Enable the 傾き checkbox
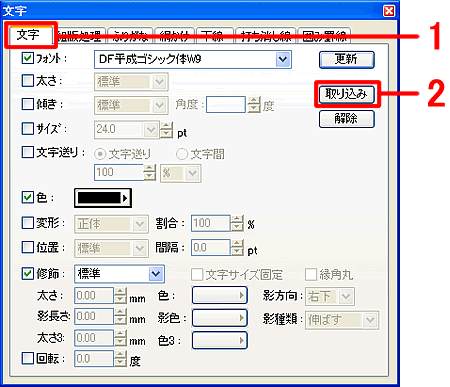Screen dimensions: 450x387 click(x=27, y=104)
